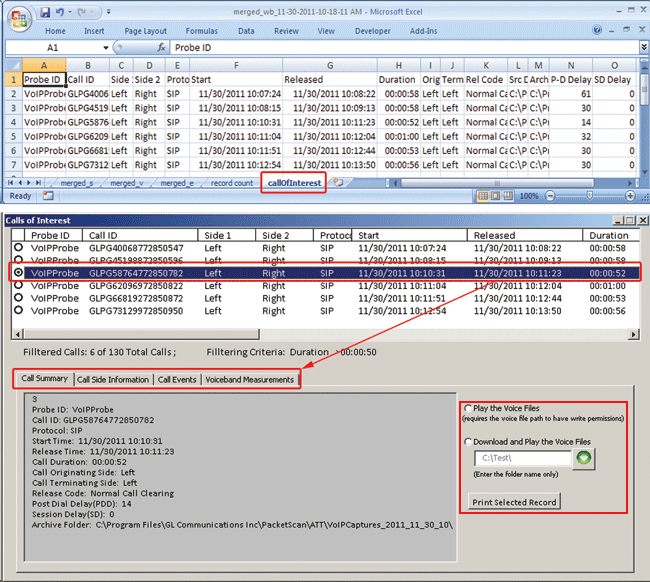
Task: Select Play the Voice Files radio button
Action: [x=468, y=408]
